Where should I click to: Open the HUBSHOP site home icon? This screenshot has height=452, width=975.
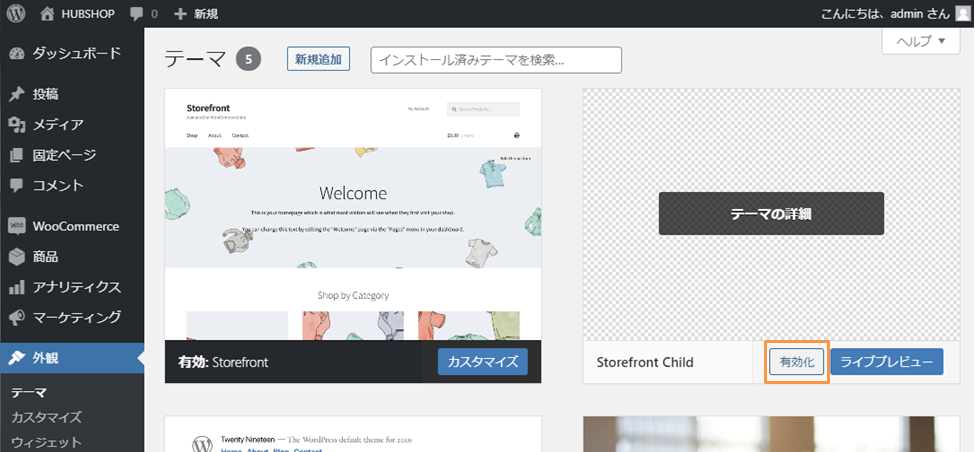[x=48, y=14]
